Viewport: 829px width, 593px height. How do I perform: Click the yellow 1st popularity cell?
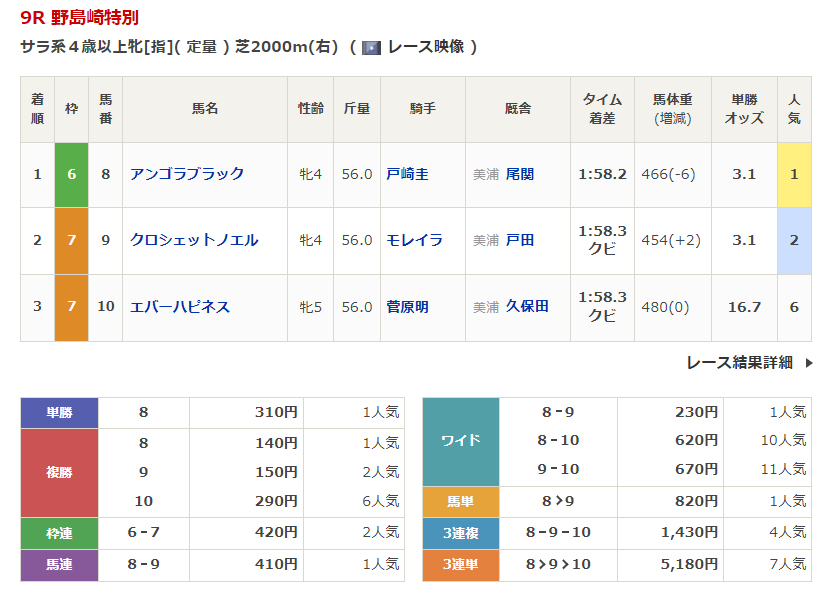(x=794, y=174)
